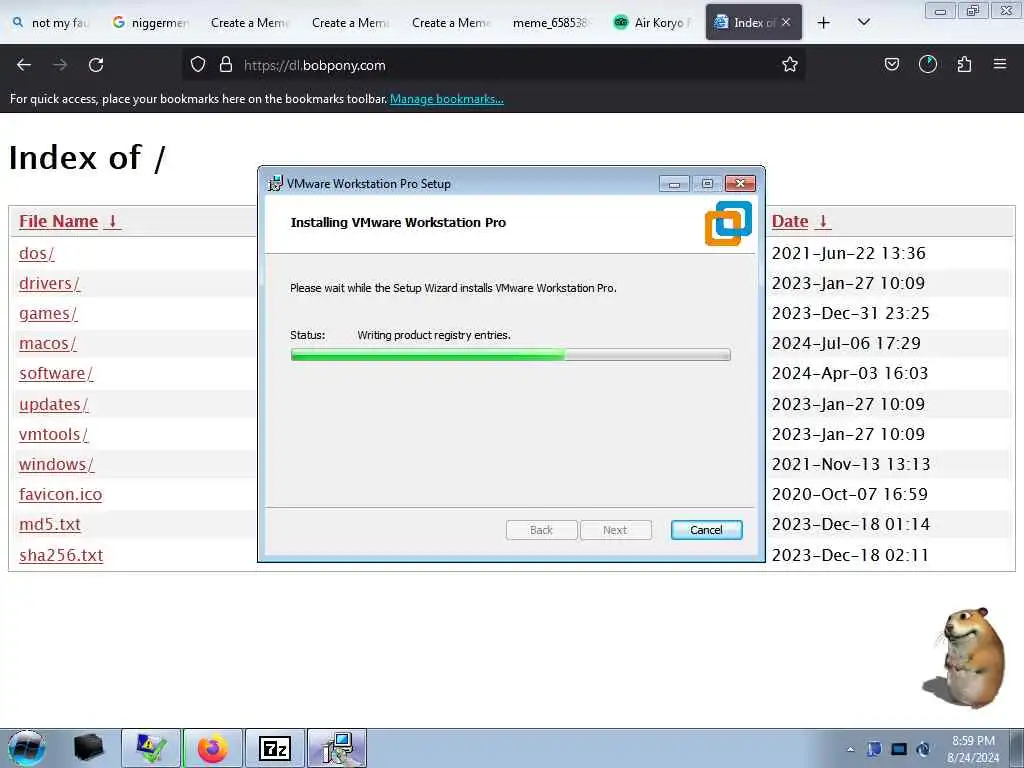The height and width of the screenshot is (768, 1024).
Task: Open the drivers/ directory link
Action: coord(49,283)
